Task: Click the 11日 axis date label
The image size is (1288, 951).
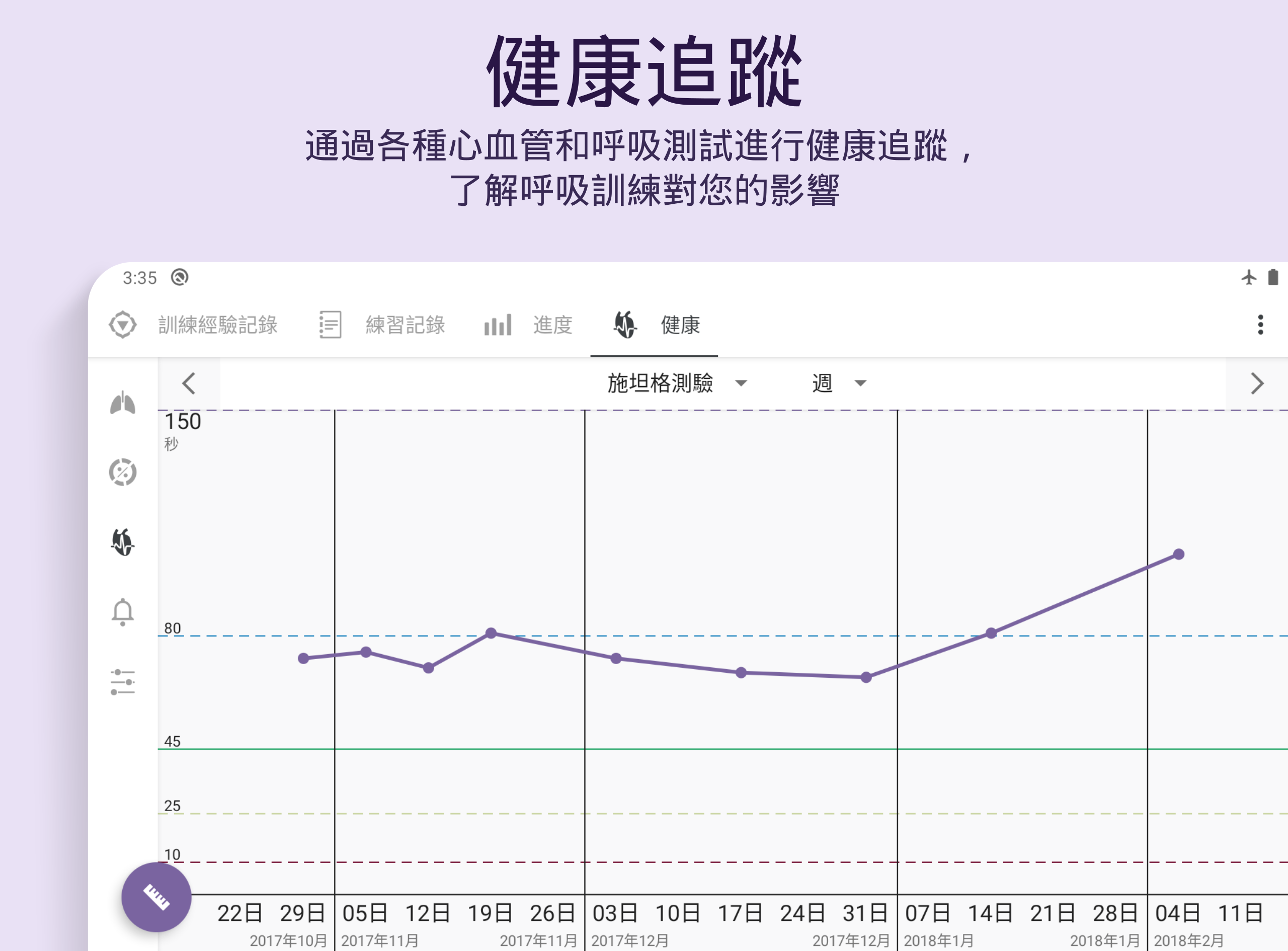Action: [x=1240, y=914]
